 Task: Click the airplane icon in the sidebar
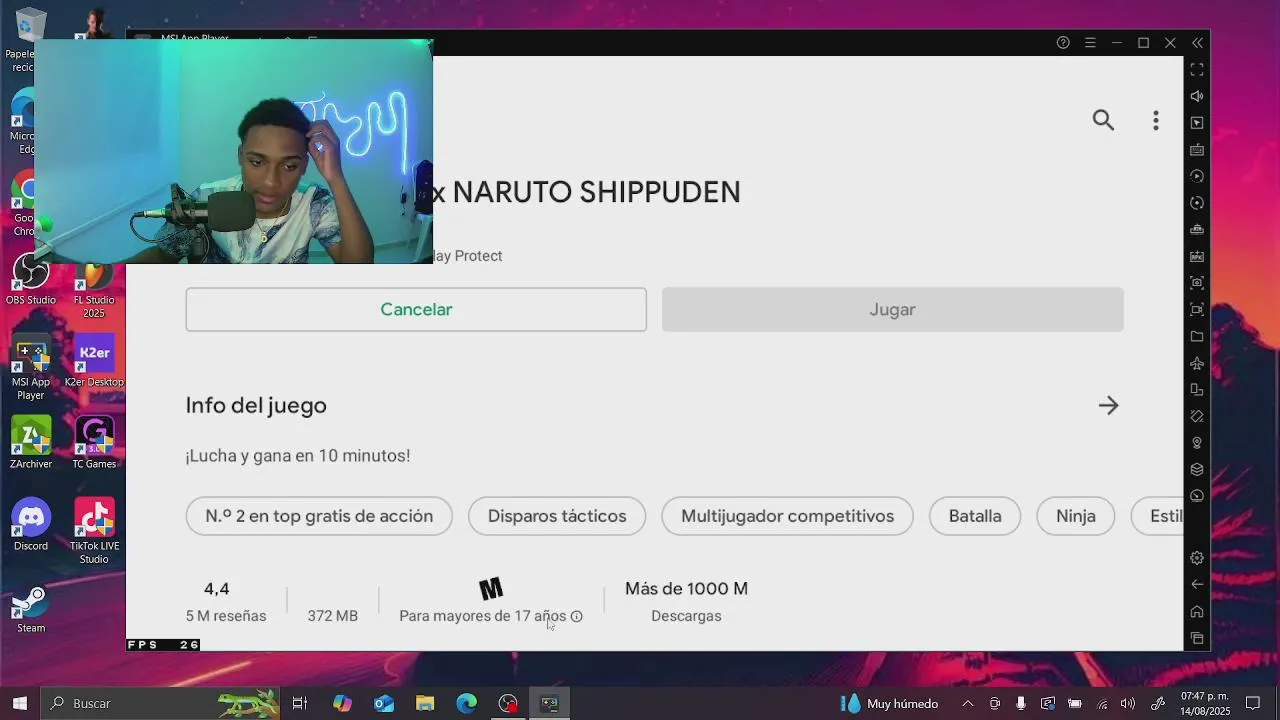click(x=1197, y=363)
